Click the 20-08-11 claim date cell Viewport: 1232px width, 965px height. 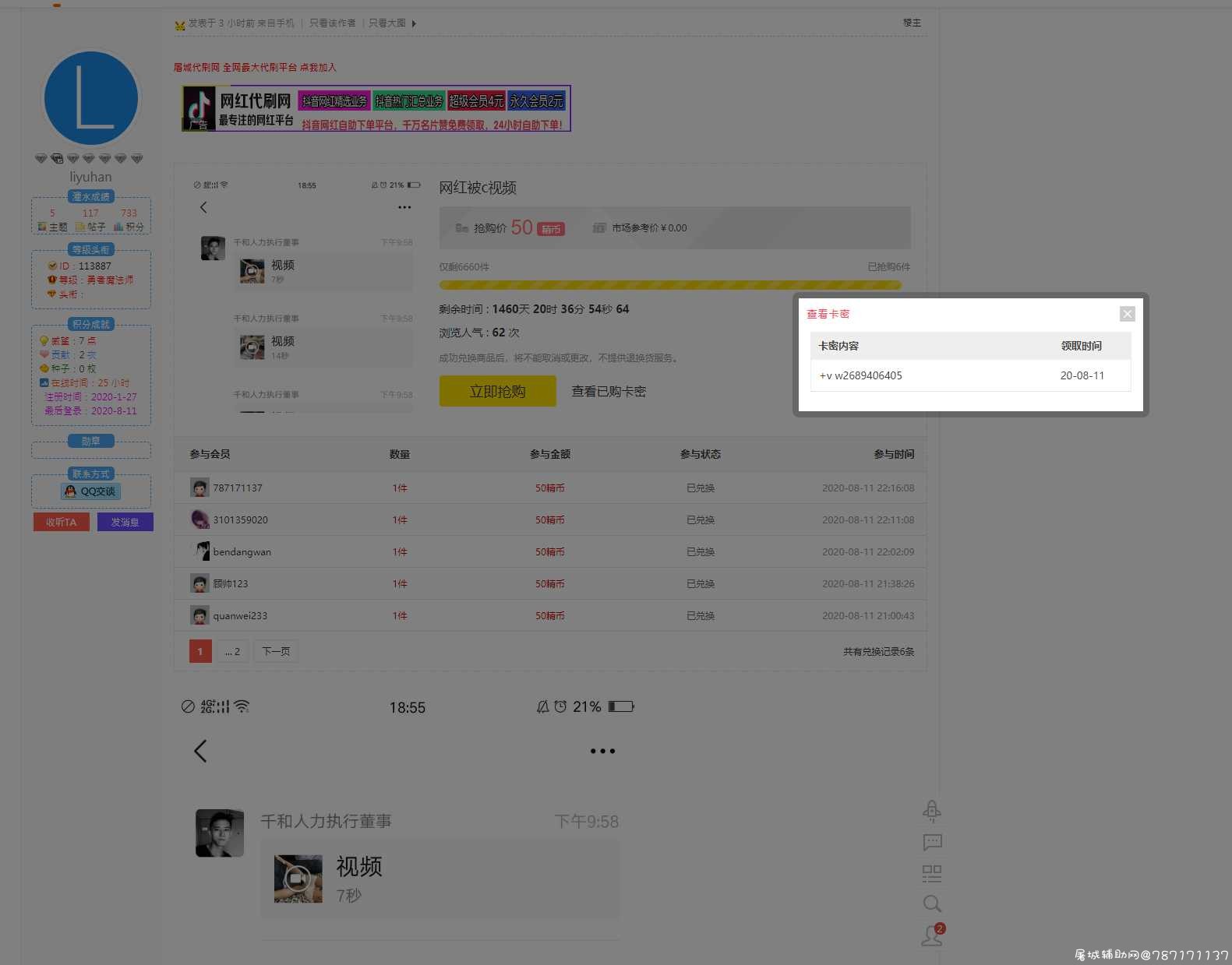point(1082,375)
